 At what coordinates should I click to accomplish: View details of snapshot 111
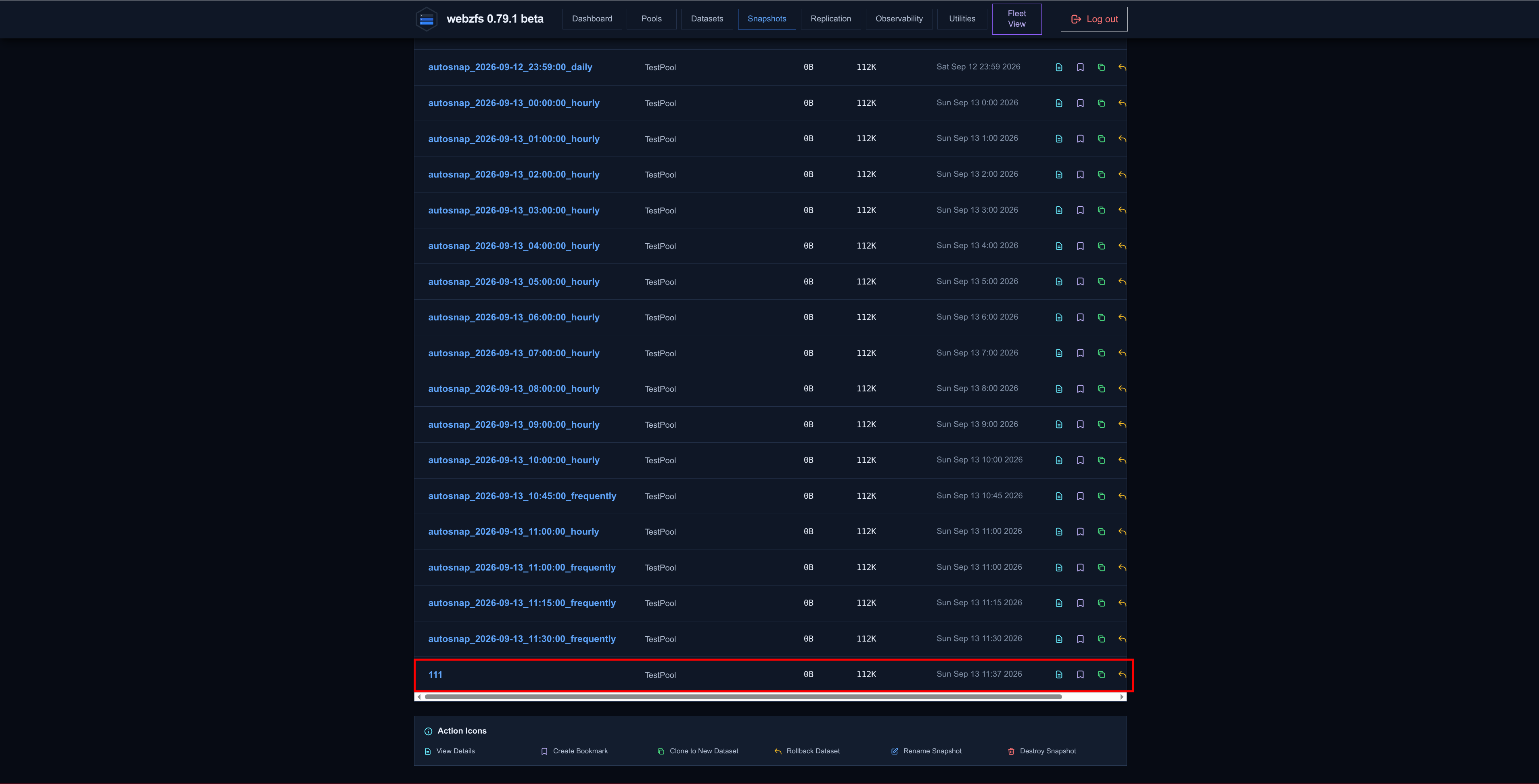[x=1059, y=675]
